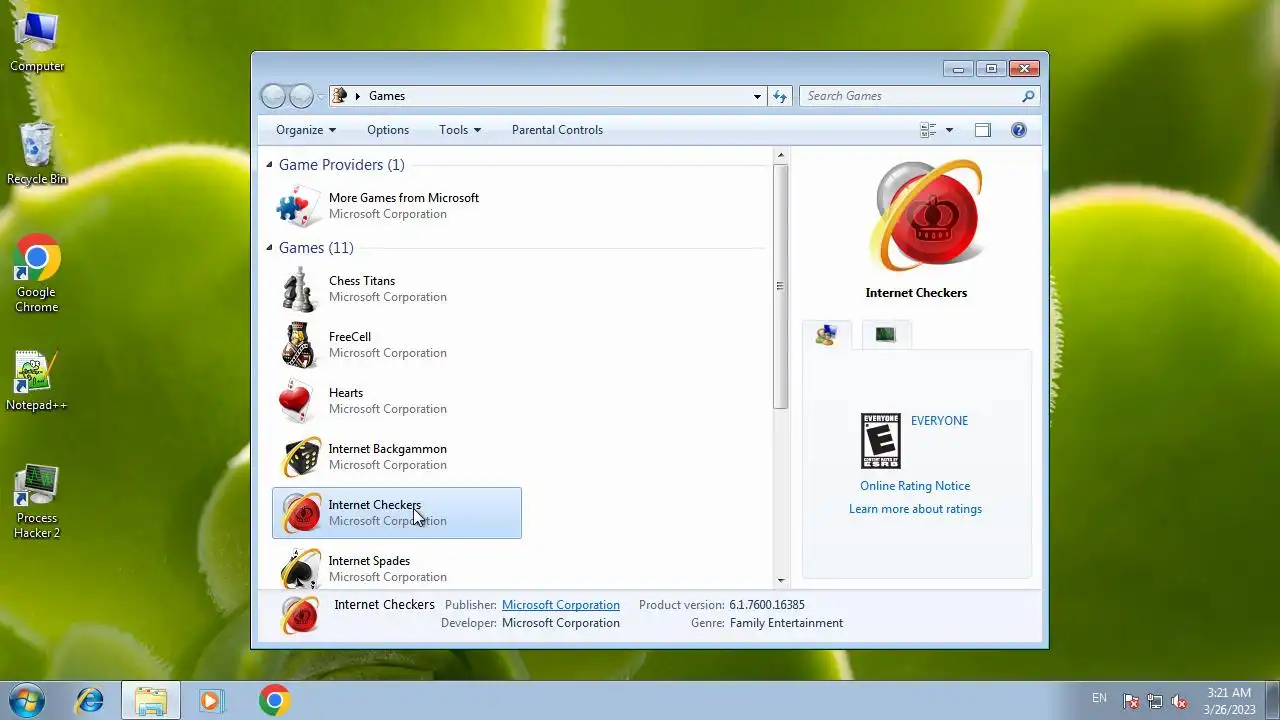
Task: Select the Recycle Bin desktop icon
Action: point(37,154)
